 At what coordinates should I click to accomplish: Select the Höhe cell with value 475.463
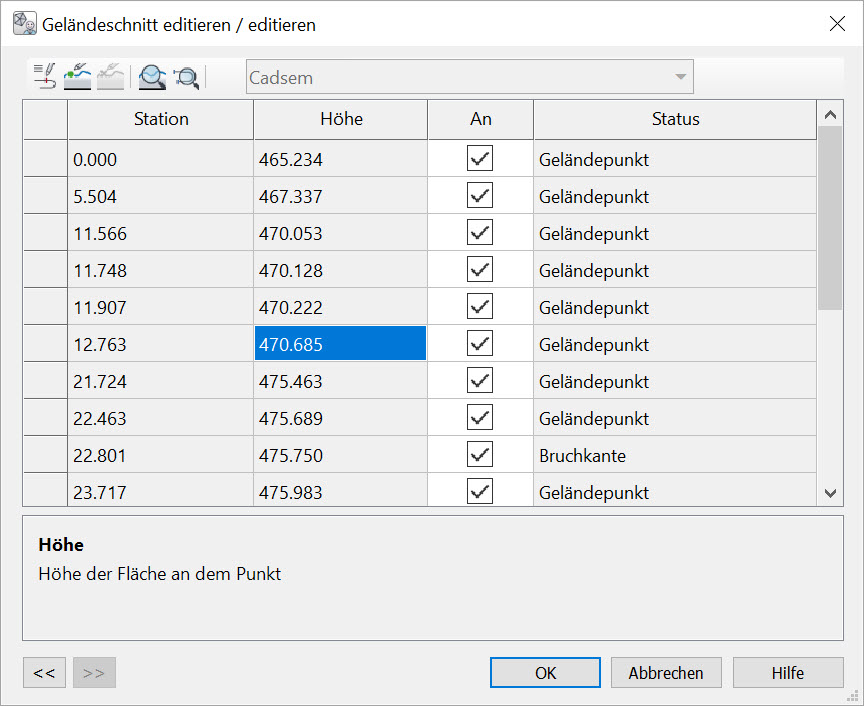coord(340,382)
